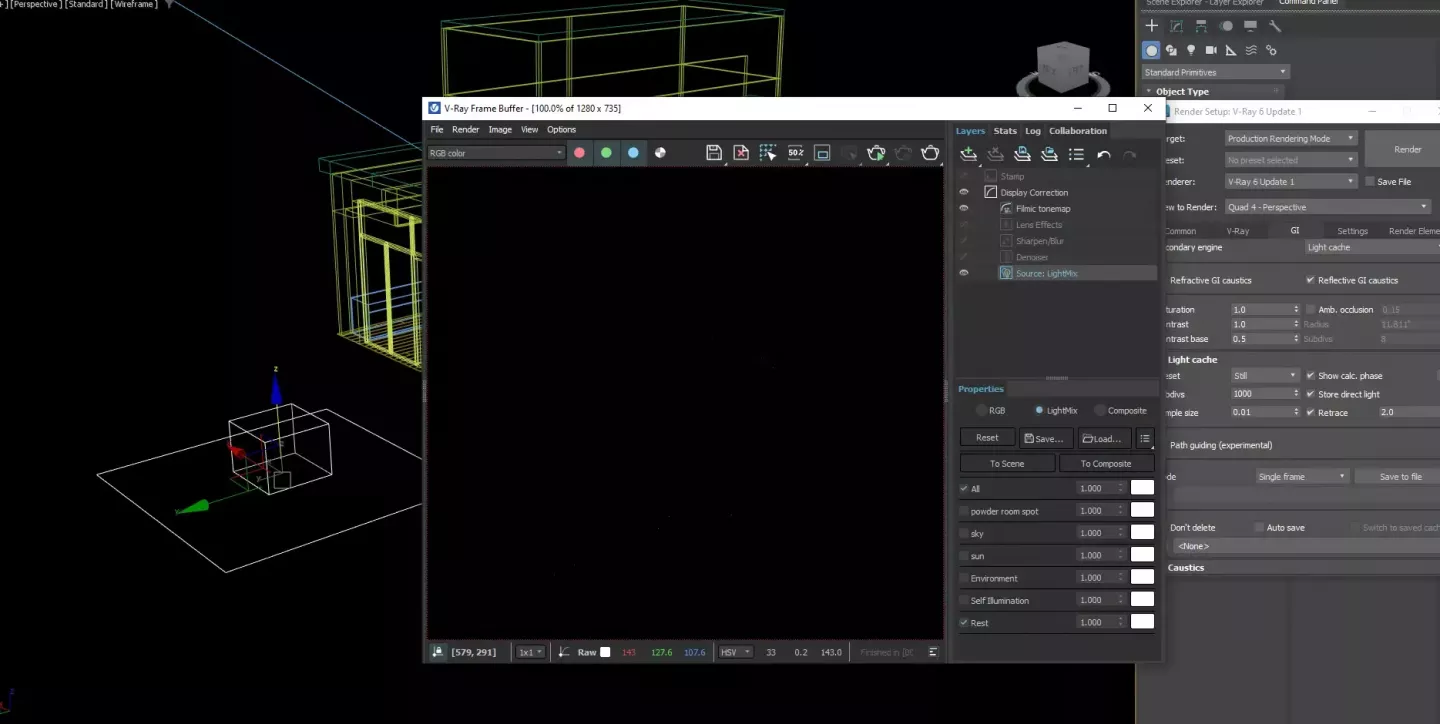This screenshot has width=1440, height=724.
Task: Open the Quad 4 - Perspective dropdown
Action: tap(1328, 207)
